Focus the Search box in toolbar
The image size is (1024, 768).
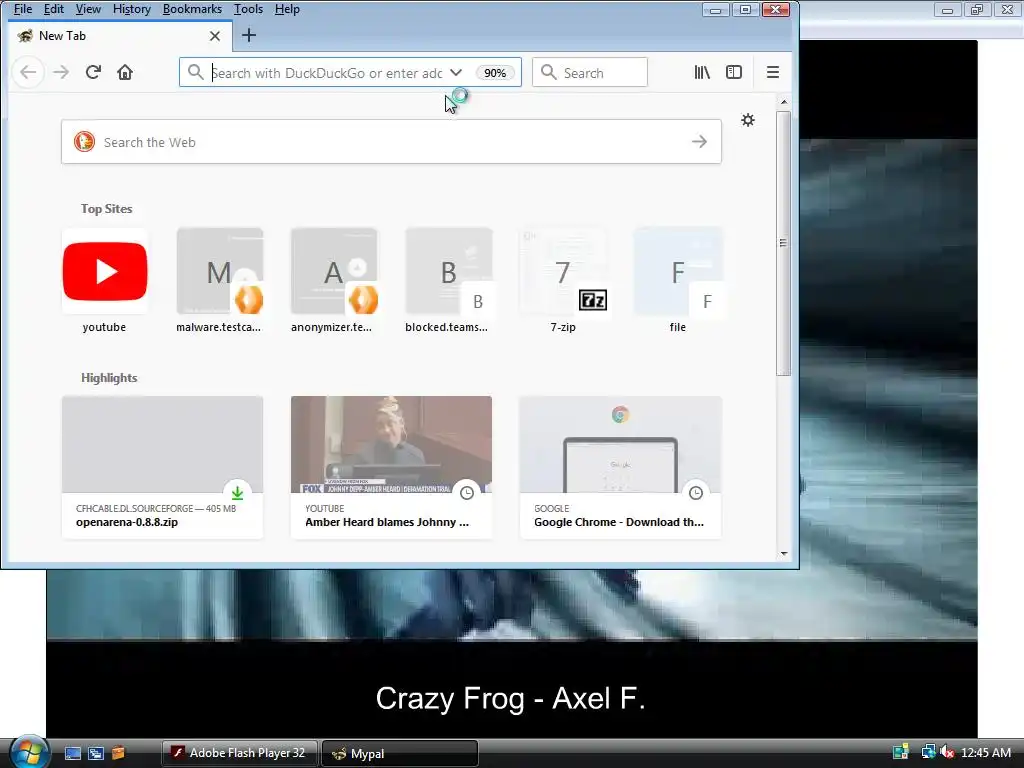tap(590, 72)
